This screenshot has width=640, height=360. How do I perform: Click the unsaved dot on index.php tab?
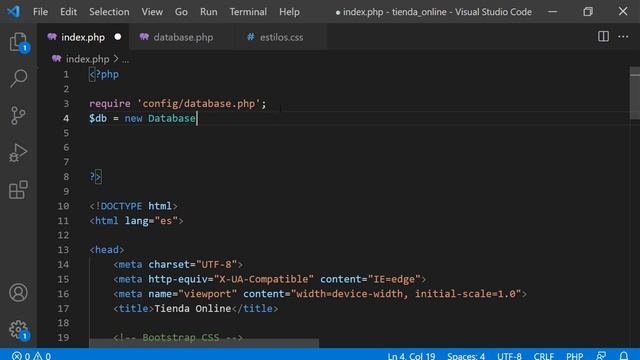click(x=118, y=37)
